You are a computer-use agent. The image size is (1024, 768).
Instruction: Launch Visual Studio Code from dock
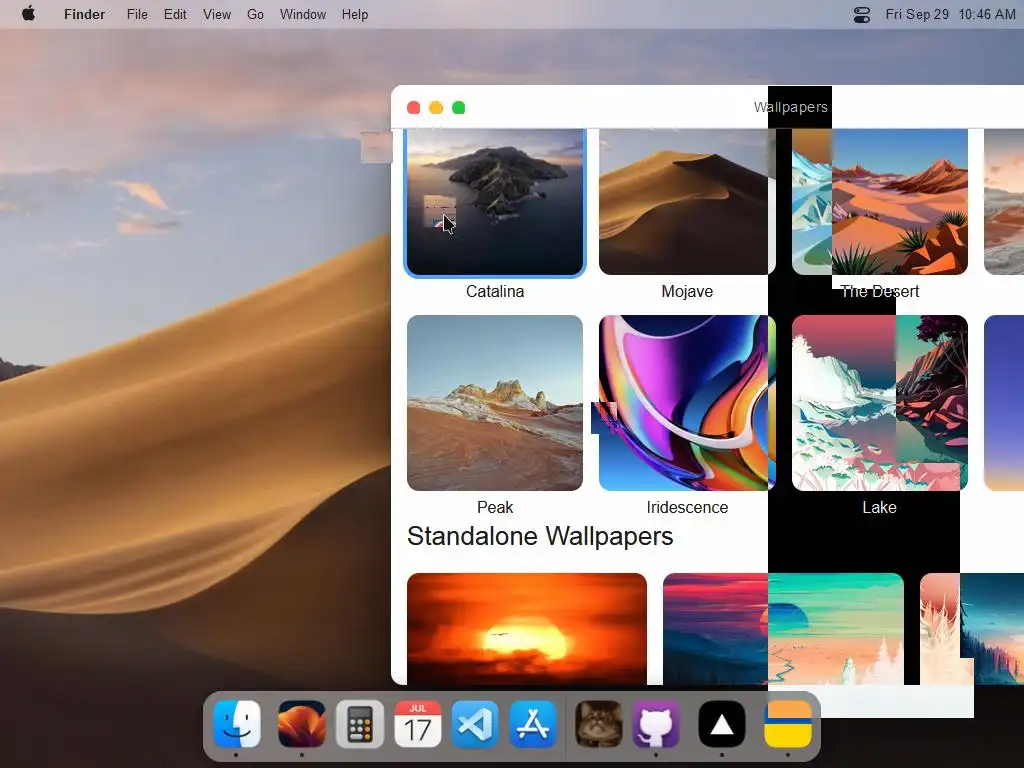(475, 724)
